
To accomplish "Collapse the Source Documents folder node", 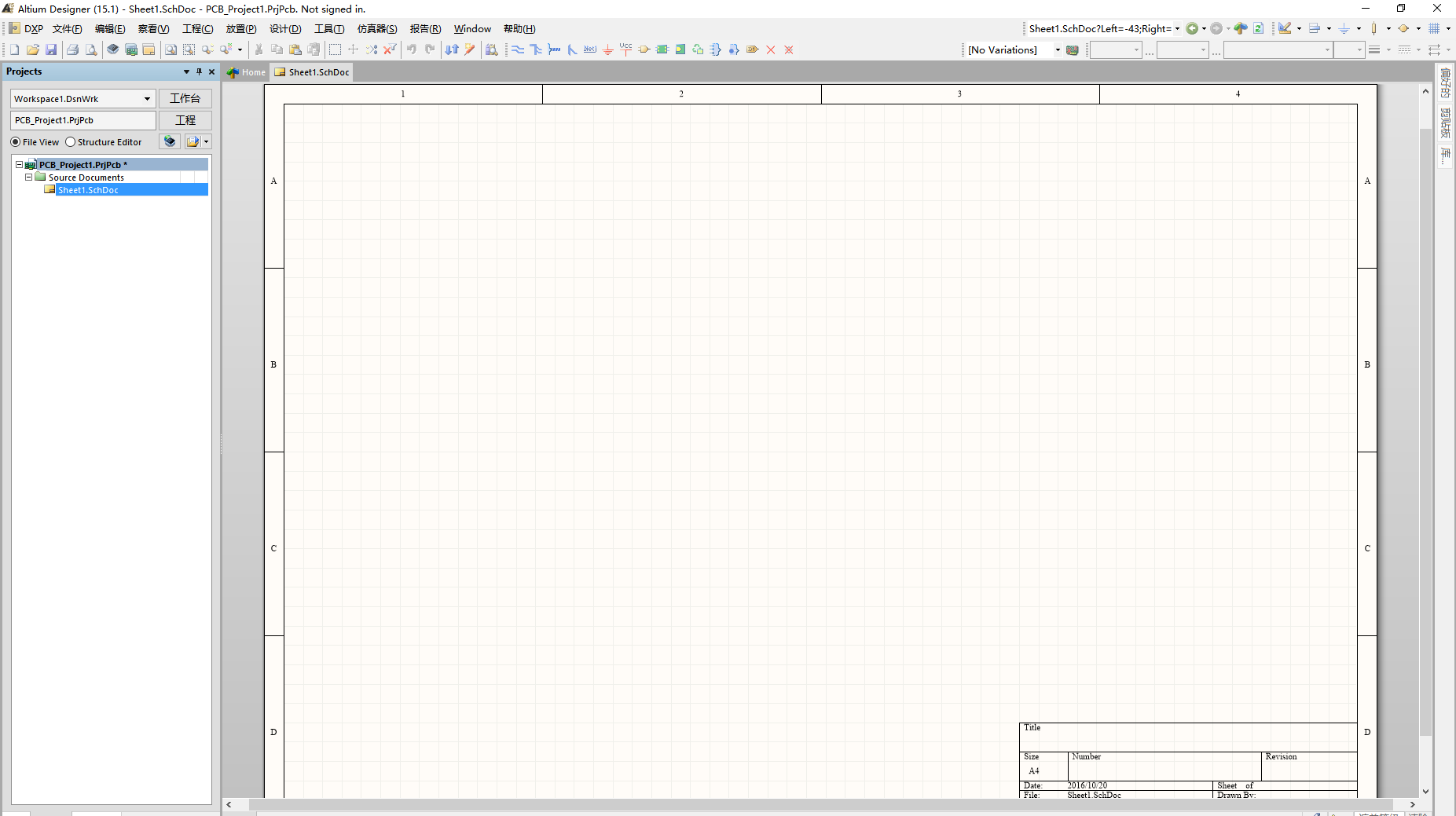I will point(28,177).
